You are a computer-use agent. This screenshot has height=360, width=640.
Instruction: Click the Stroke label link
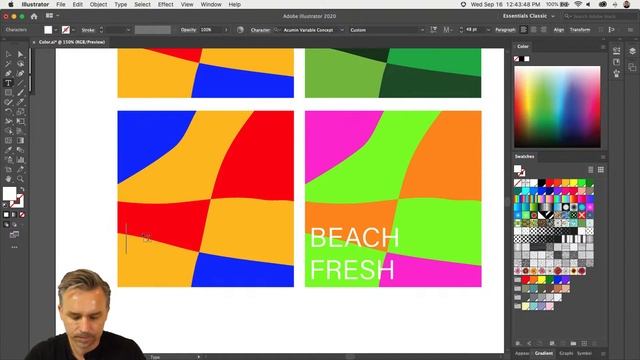coord(88,30)
